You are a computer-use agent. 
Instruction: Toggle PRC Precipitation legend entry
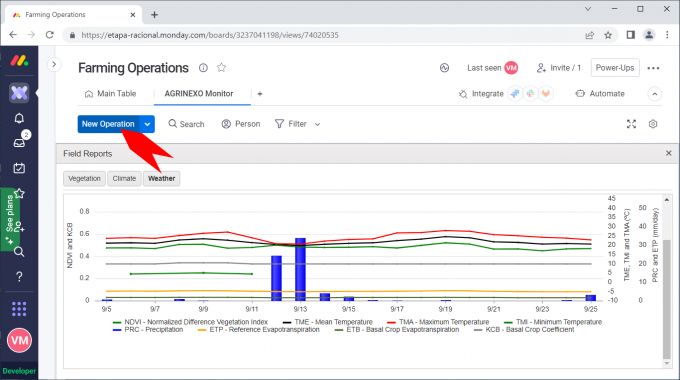(148, 330)
